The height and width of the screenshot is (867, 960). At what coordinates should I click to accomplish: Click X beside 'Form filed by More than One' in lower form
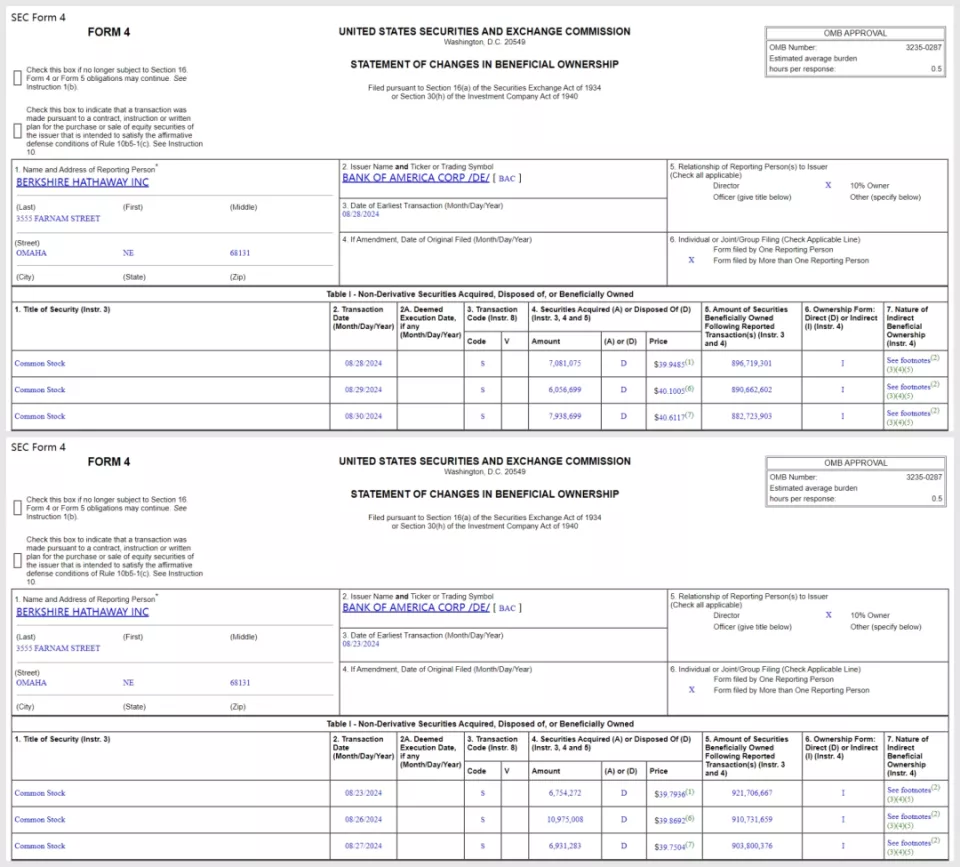click(x=691, y=690)
